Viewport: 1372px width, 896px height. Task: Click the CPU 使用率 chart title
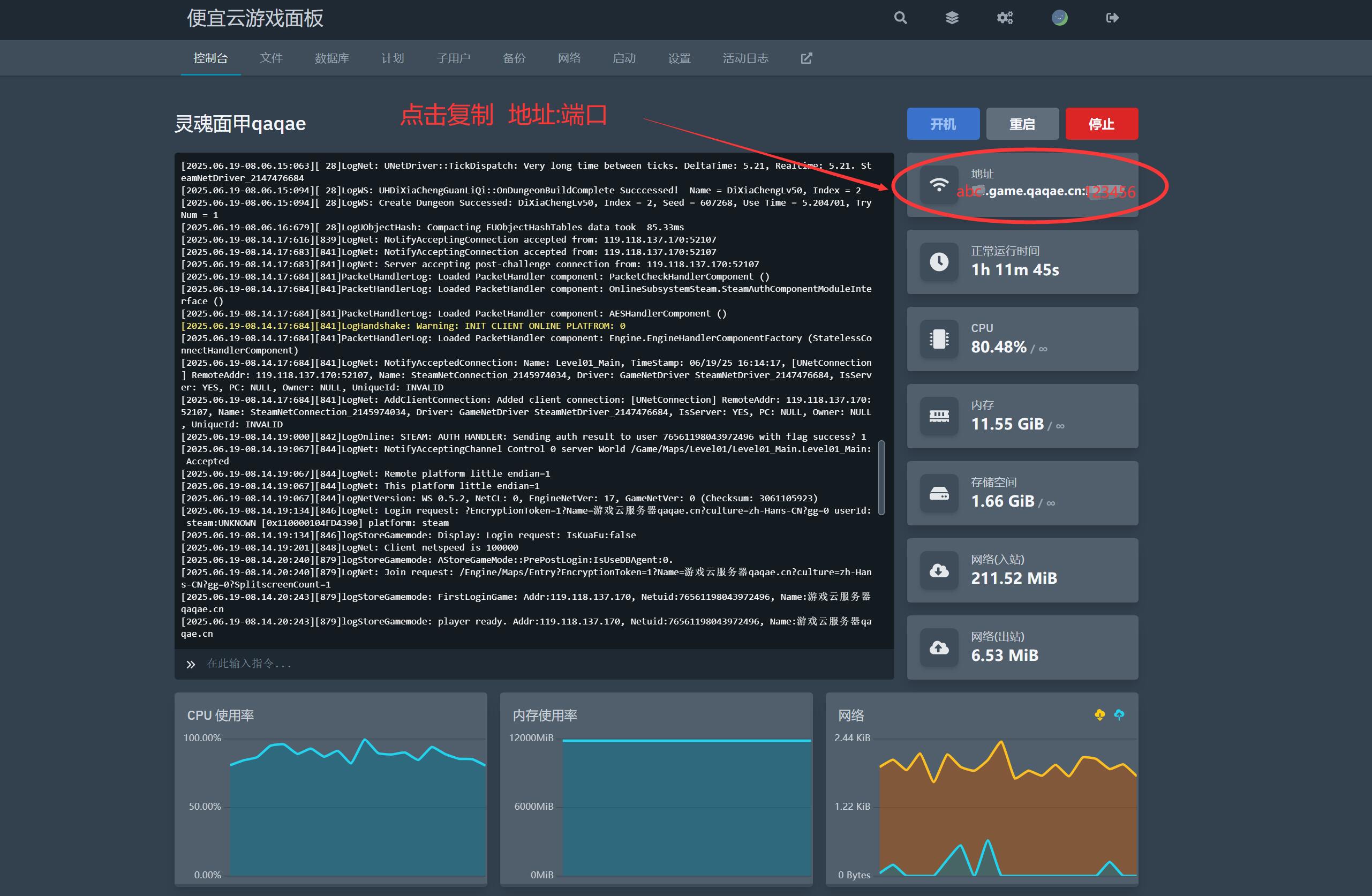pyautogui.click(x=220, y=716)
